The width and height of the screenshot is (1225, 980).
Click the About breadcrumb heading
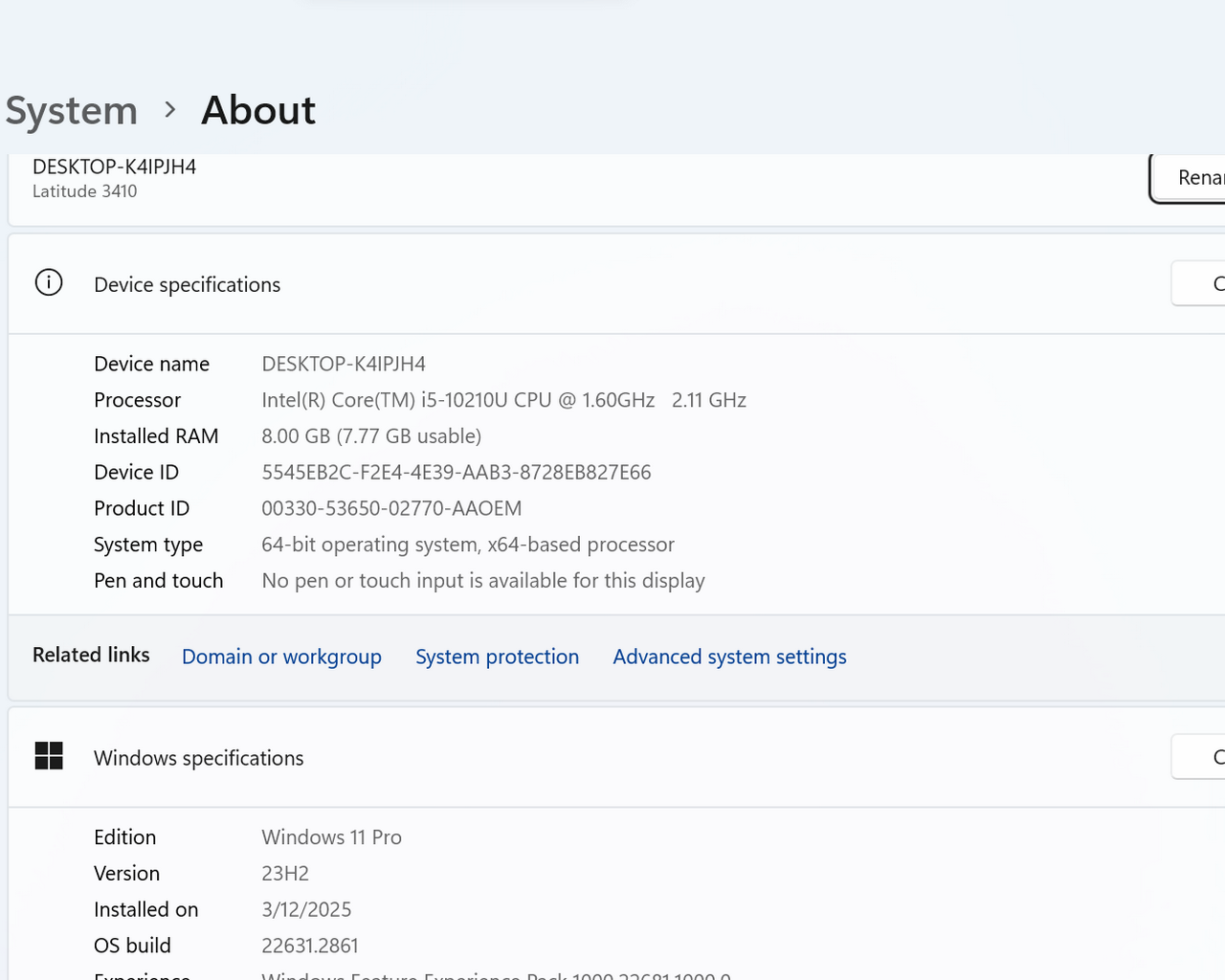pyautogui.click(x=258, y=110)
